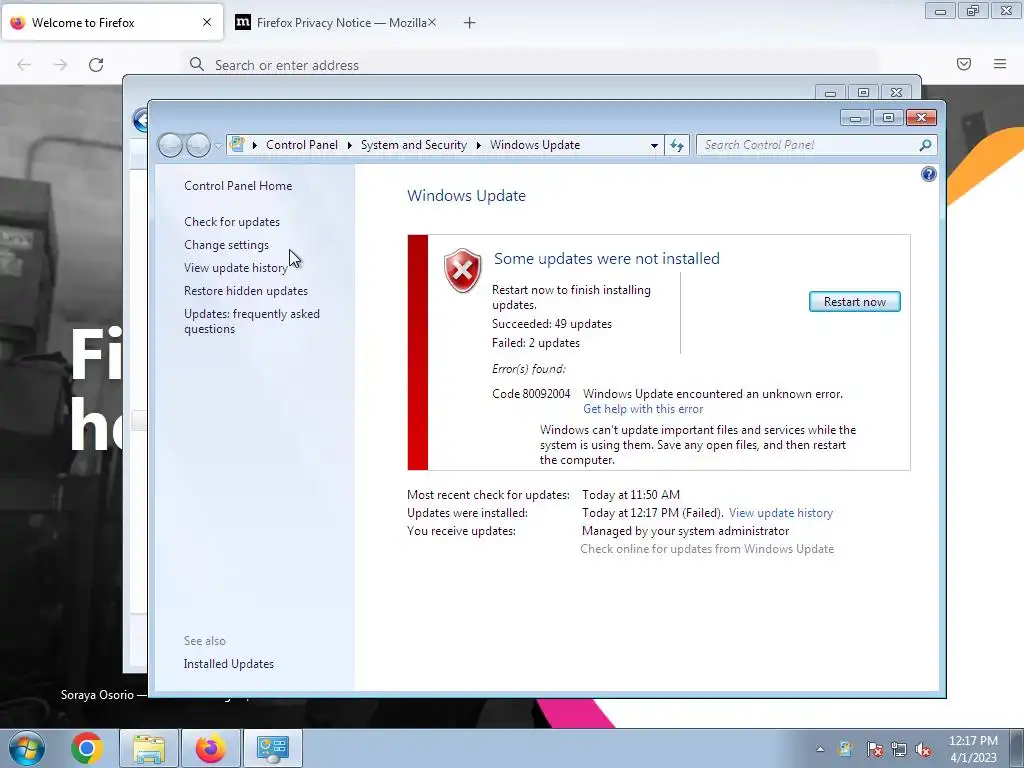Click the Firefox forward arrow
Screen dimensions: 1024x768
(60, 65)
